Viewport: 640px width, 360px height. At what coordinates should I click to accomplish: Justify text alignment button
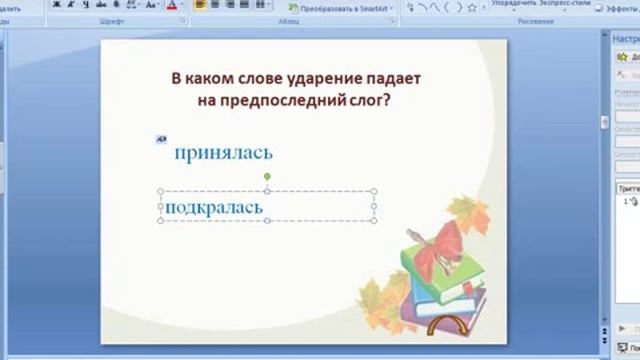pos(244,4)
